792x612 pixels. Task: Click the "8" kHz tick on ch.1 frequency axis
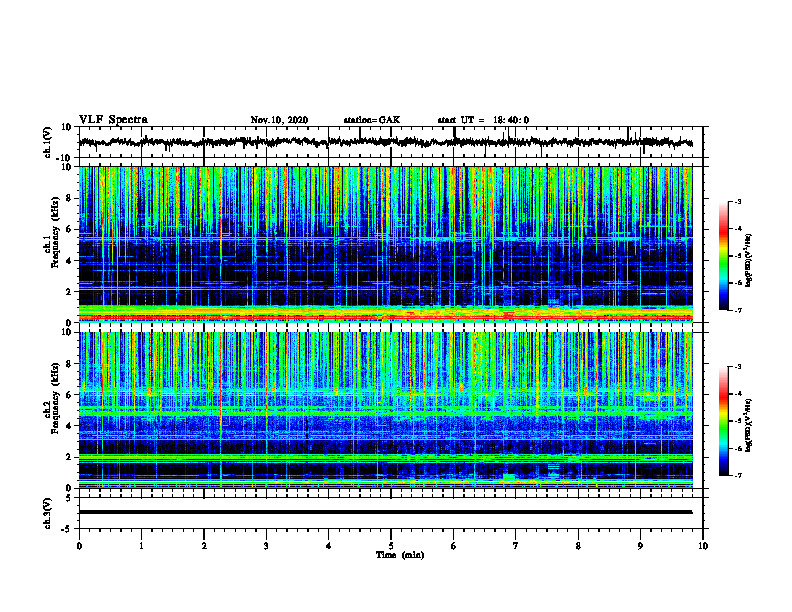point(69,198)
